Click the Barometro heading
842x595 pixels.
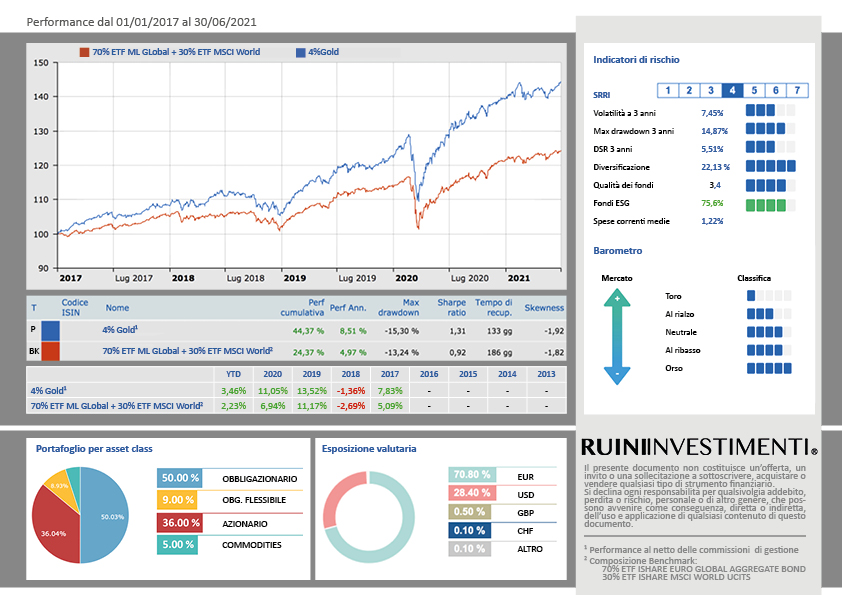click(x=618, y=251)
